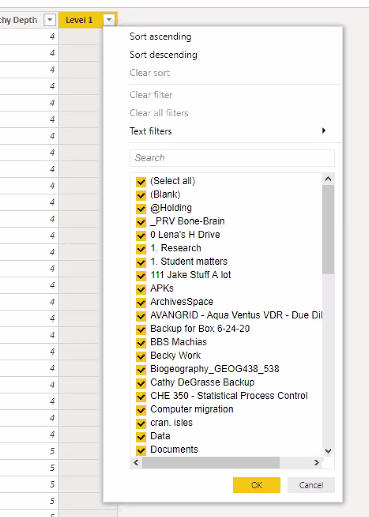
Task: Uncheck the 111 Jake Stuff A lot checkbox
Action: pos(141,276)
